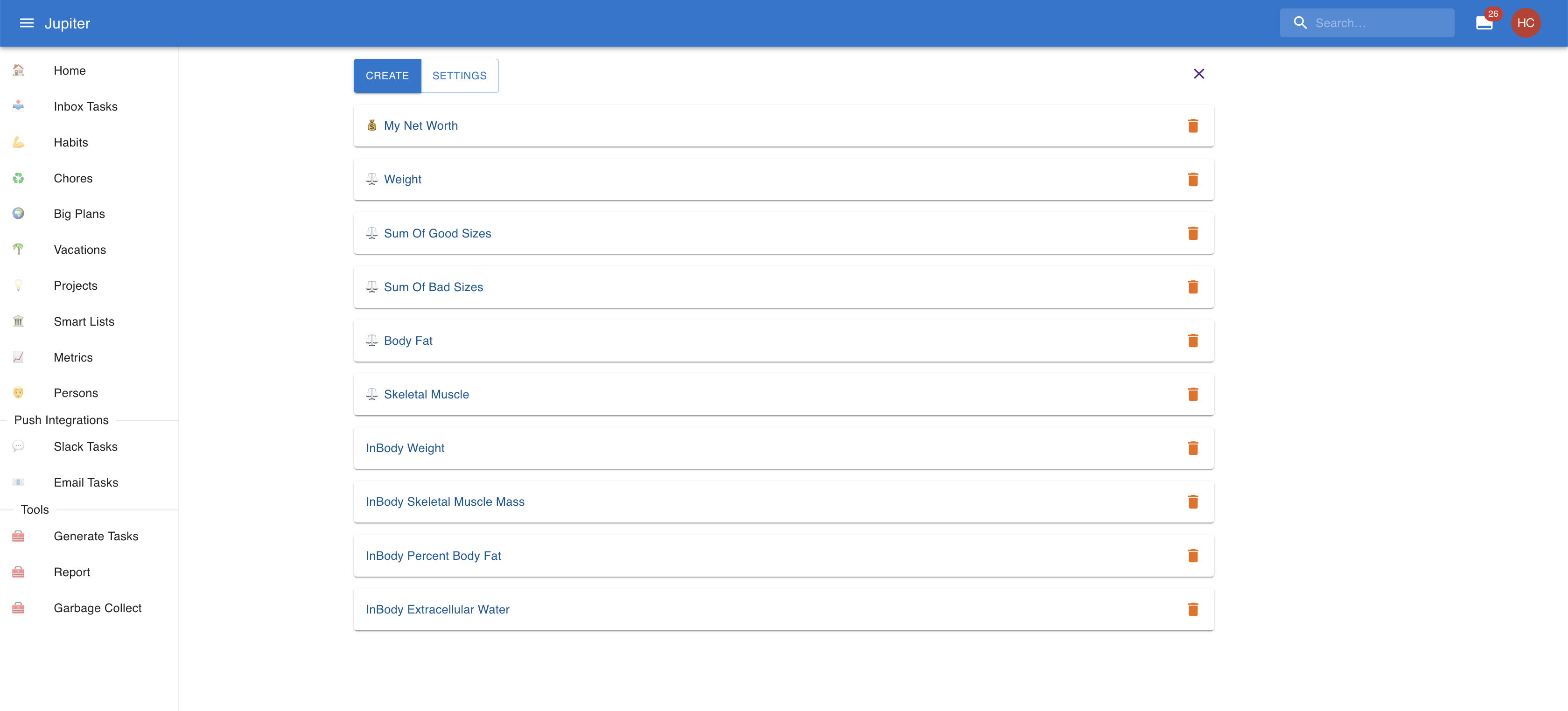Click the Sum Of Good Sizes trash icon
Screen dimensions: 1568x711
pyautogui.click(x=1192, y=234)
